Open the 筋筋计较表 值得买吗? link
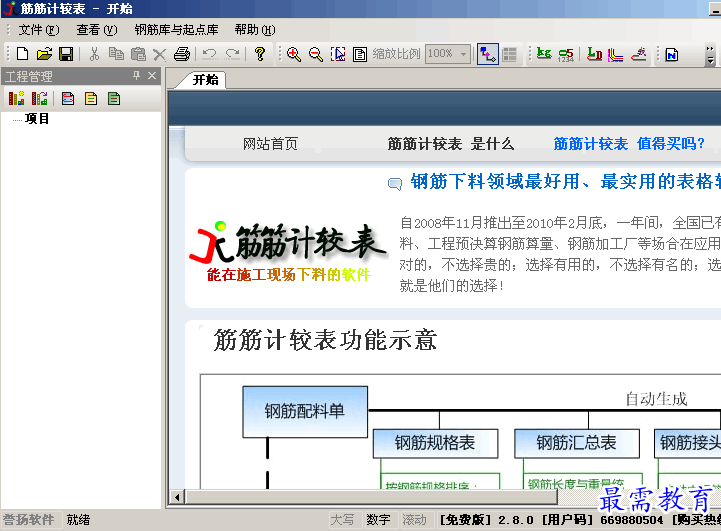 (629, 144)
